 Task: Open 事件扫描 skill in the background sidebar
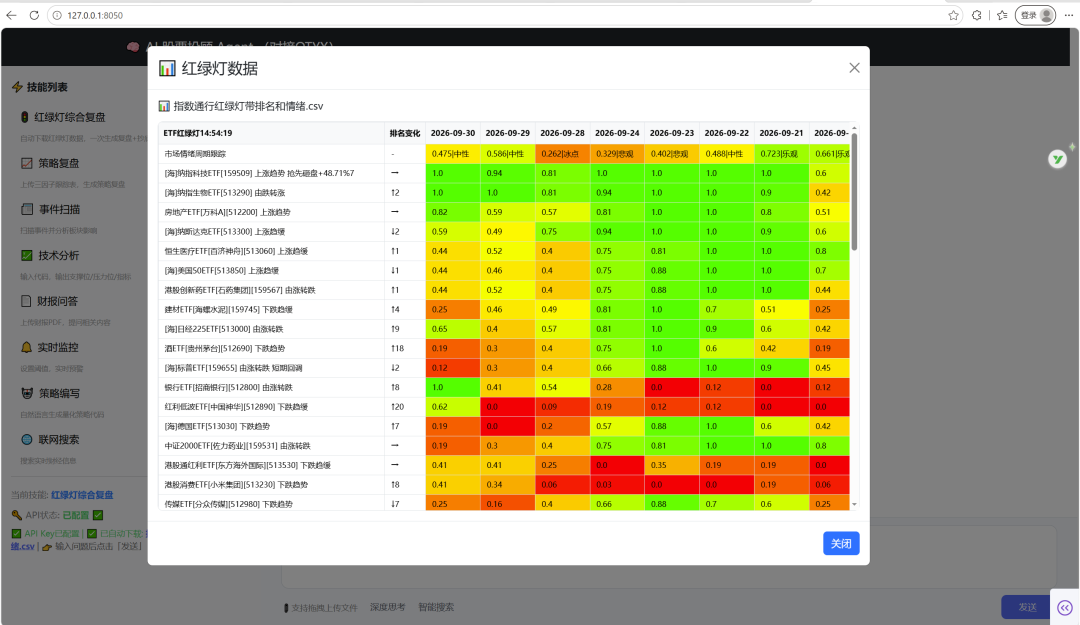[x=50, y=209]
